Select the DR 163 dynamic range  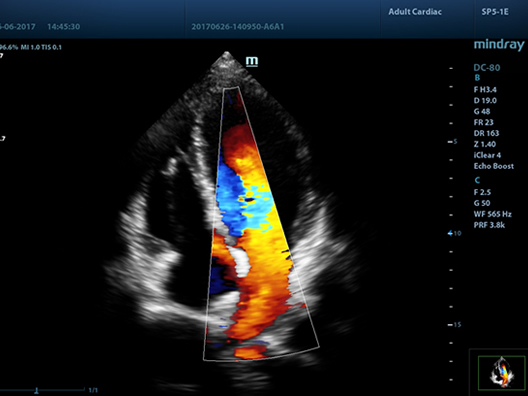(486, 133)
